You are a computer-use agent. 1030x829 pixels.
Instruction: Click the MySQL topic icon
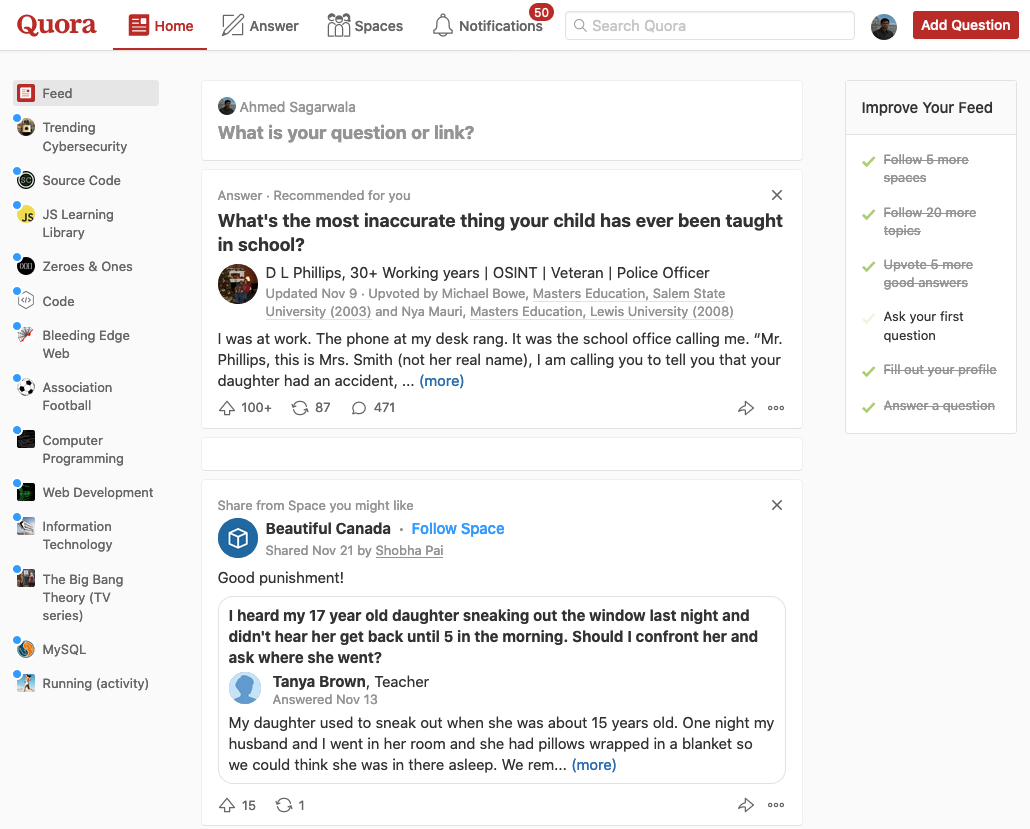coord(26,649)
